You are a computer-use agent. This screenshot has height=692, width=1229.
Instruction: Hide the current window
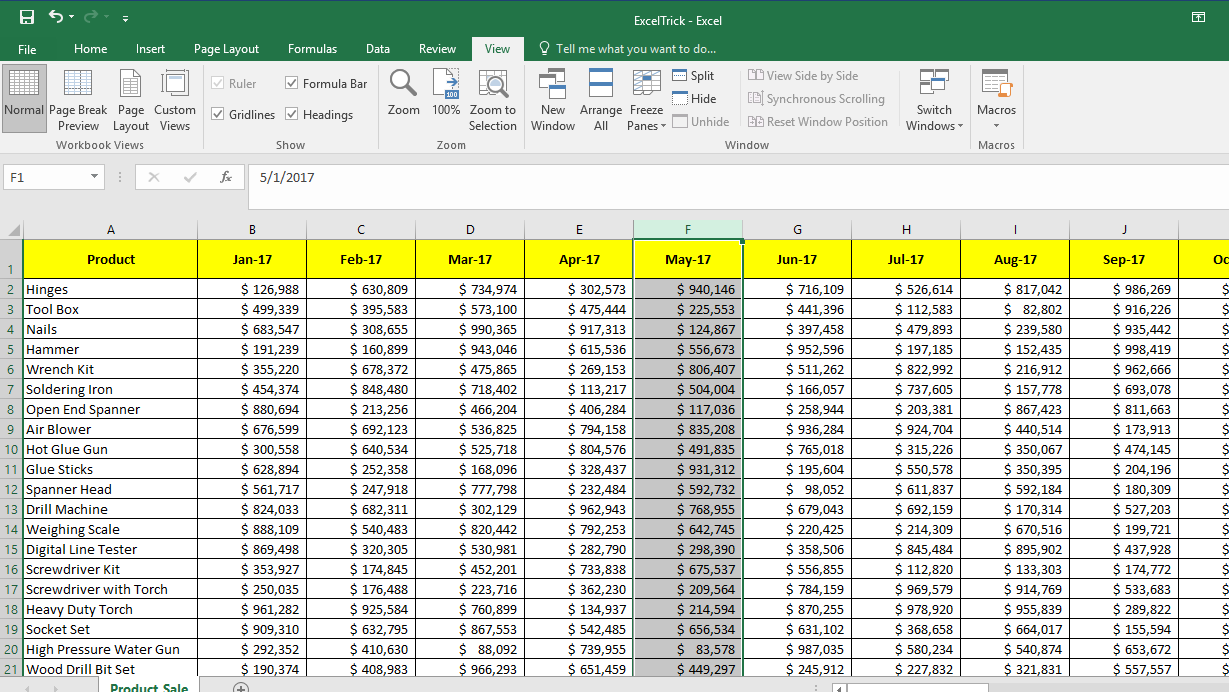694,99
